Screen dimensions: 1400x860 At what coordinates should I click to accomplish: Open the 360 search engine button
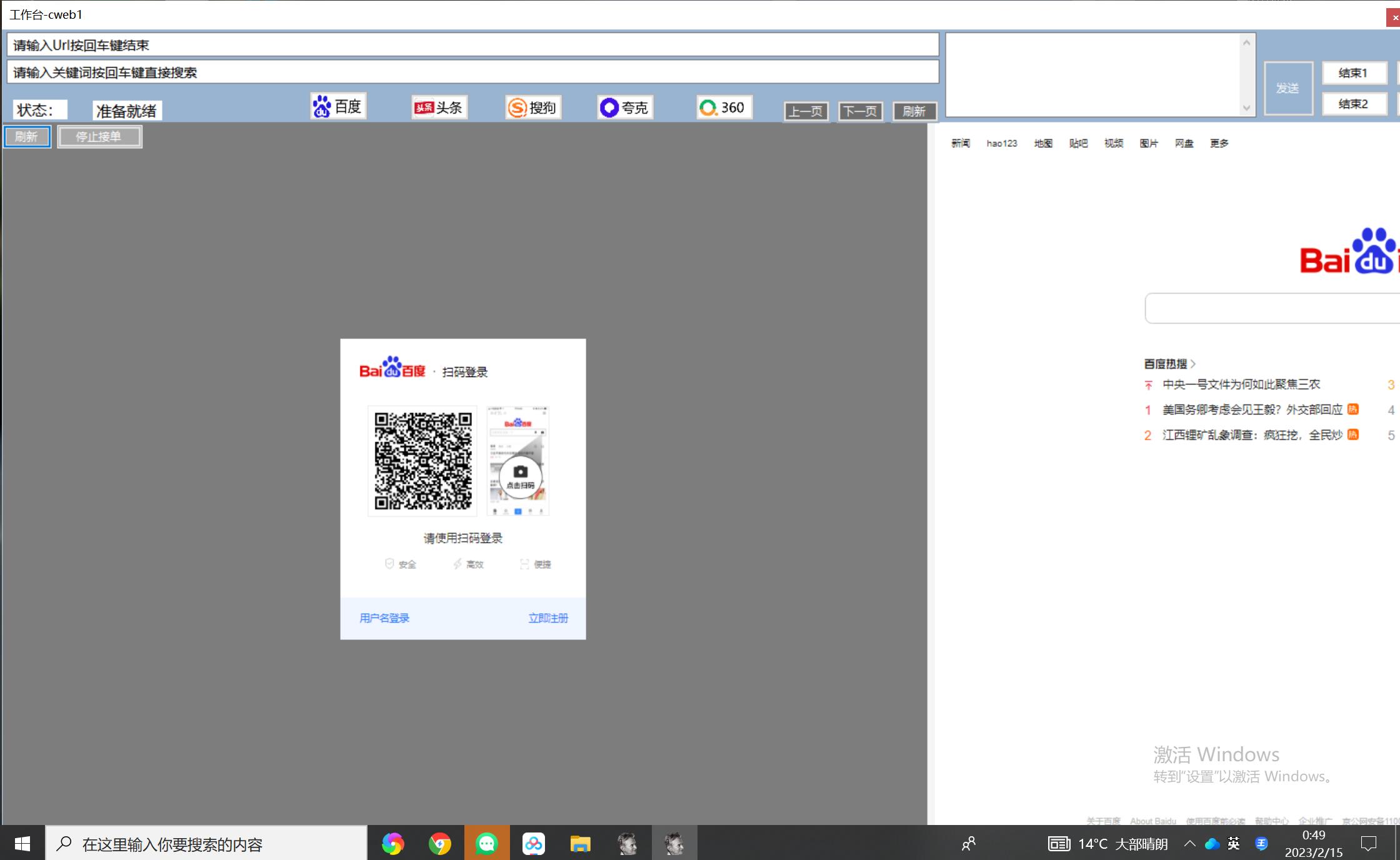(x=723, y=107)
